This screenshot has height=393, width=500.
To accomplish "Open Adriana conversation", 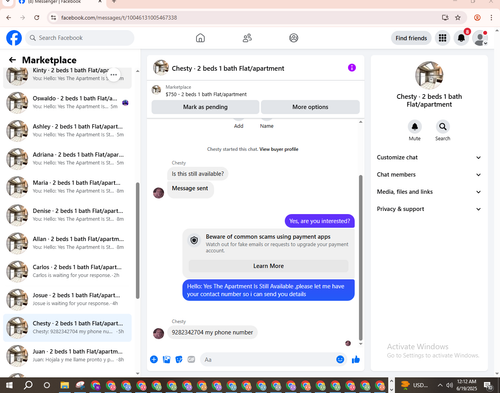I will (67, 159).
